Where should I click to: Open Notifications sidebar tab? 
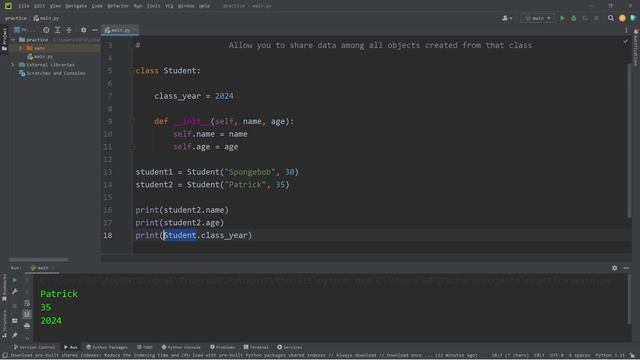(636, 47)
